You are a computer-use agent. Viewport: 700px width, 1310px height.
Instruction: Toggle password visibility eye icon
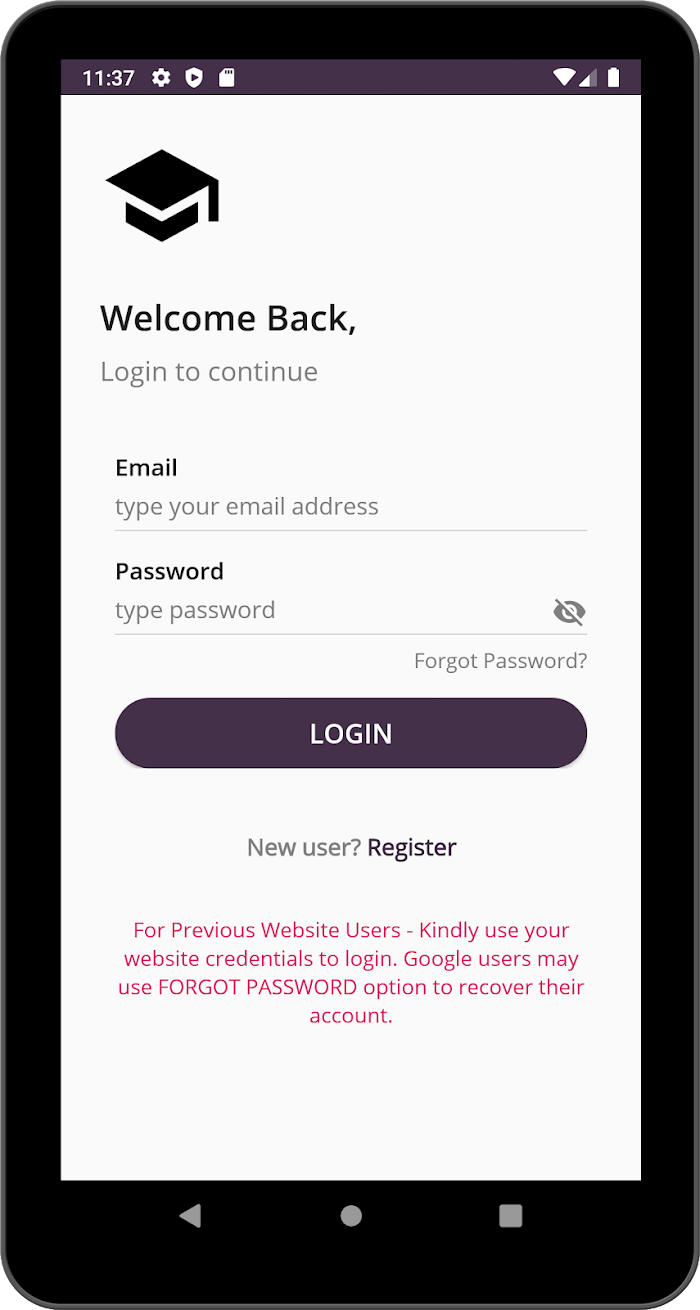(569, 611)
